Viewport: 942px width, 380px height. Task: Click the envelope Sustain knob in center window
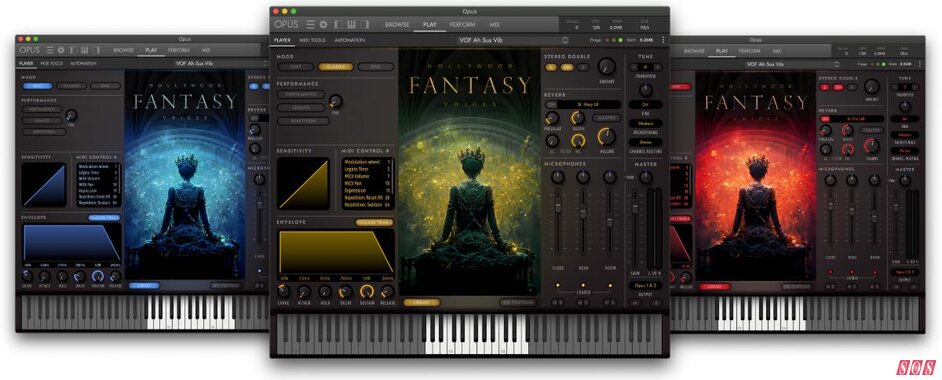click(x=366, y=291)
